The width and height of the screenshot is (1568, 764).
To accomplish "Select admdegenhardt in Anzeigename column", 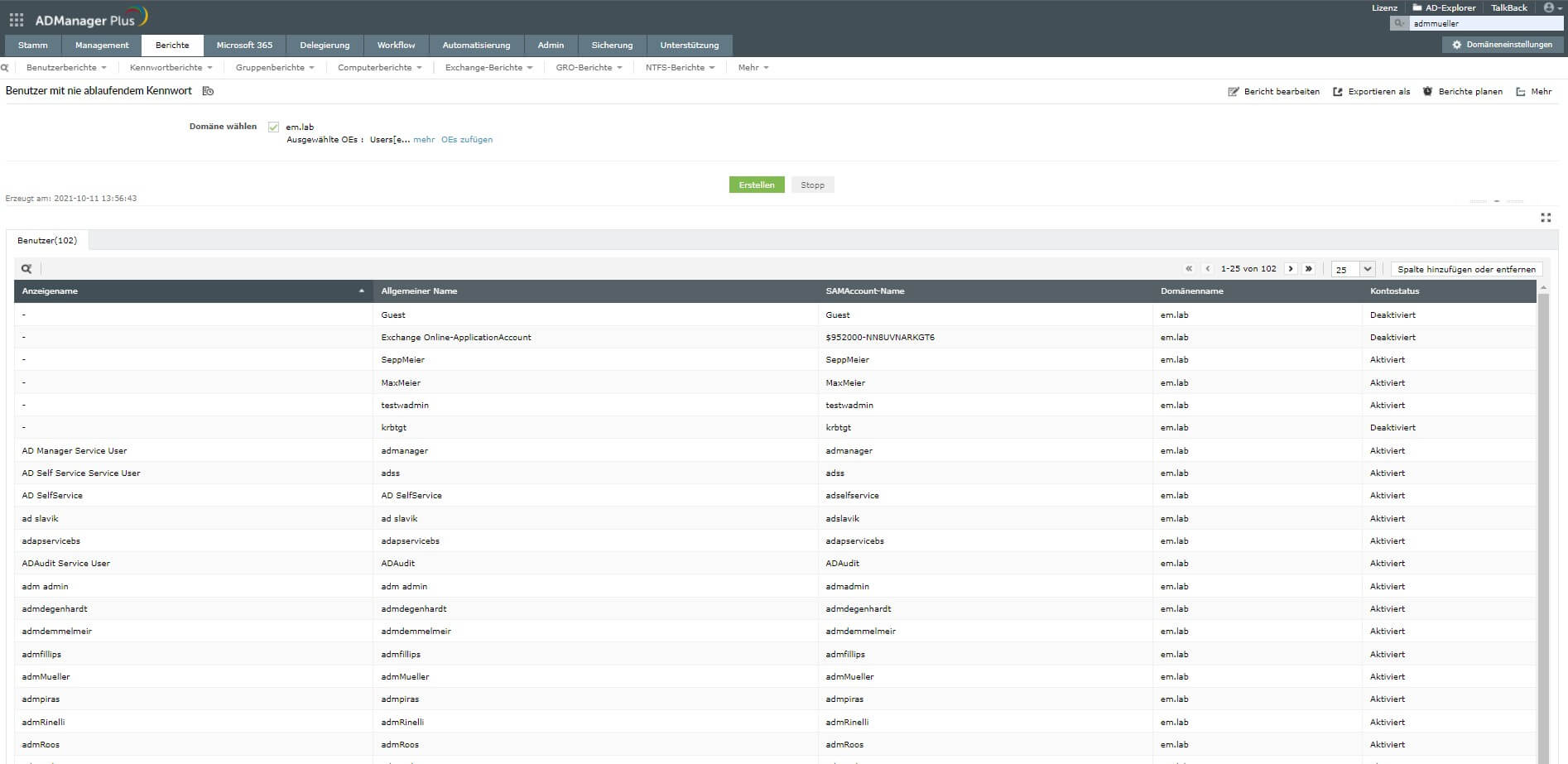I will click(x=55, y=609).
